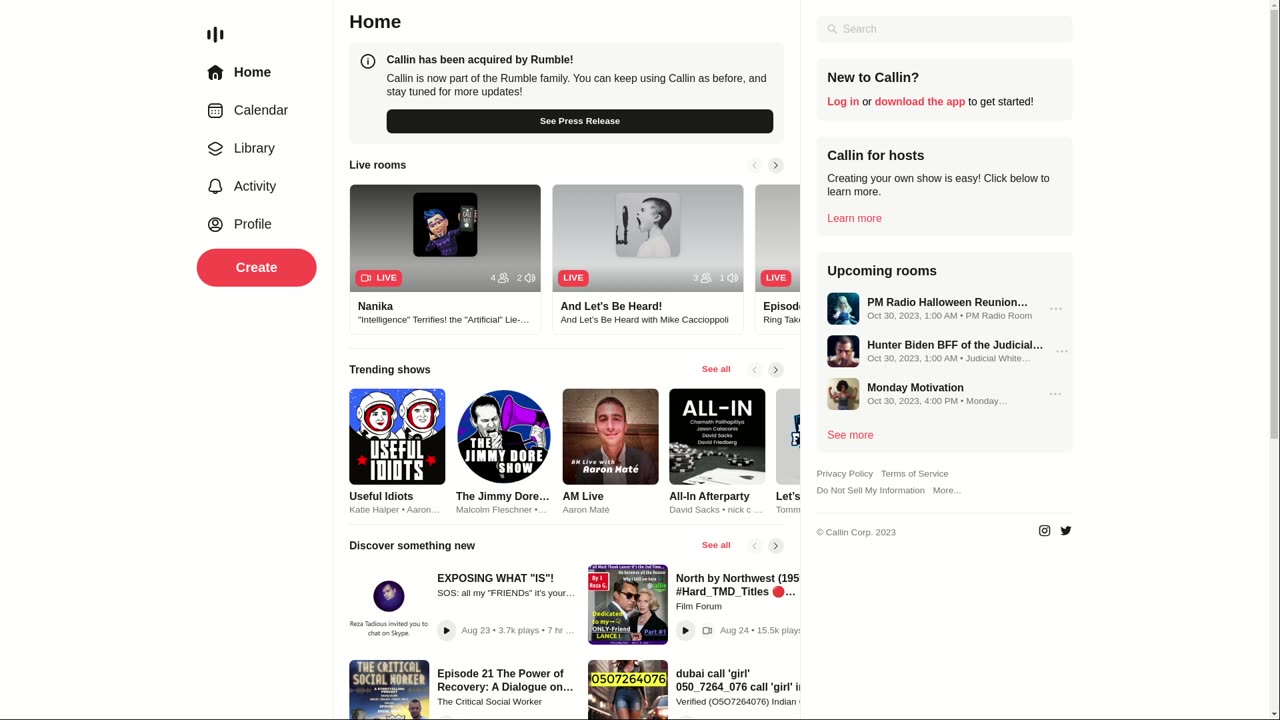Go to the Profile page
Viewport: 1280px width, 720px height.
(239, 224)
